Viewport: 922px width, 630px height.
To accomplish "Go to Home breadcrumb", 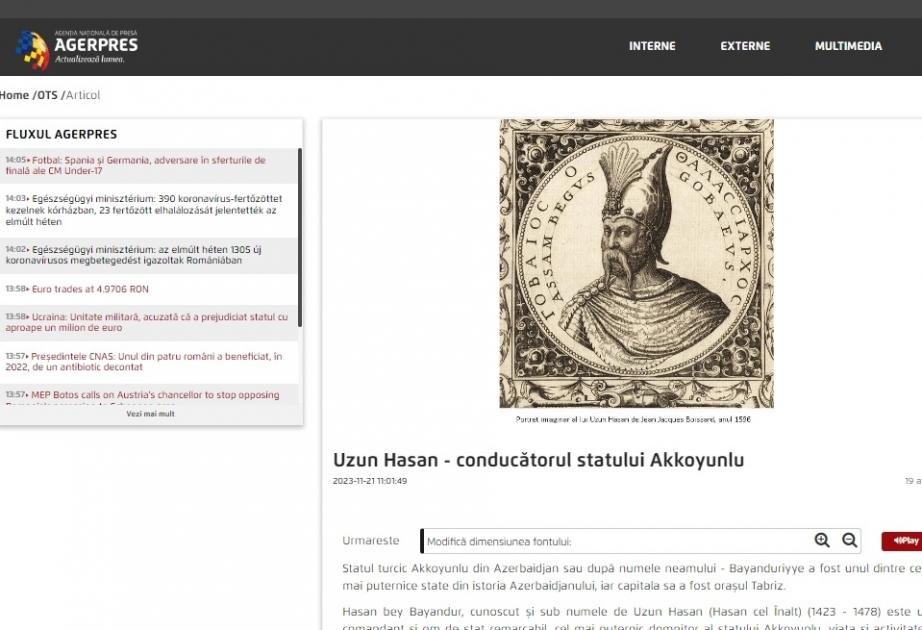I will click(14, 95).
